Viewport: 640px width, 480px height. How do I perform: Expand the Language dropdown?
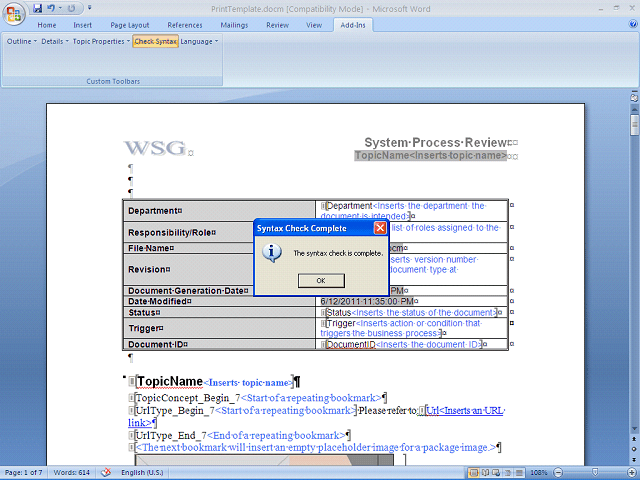(x=199, y=41)
